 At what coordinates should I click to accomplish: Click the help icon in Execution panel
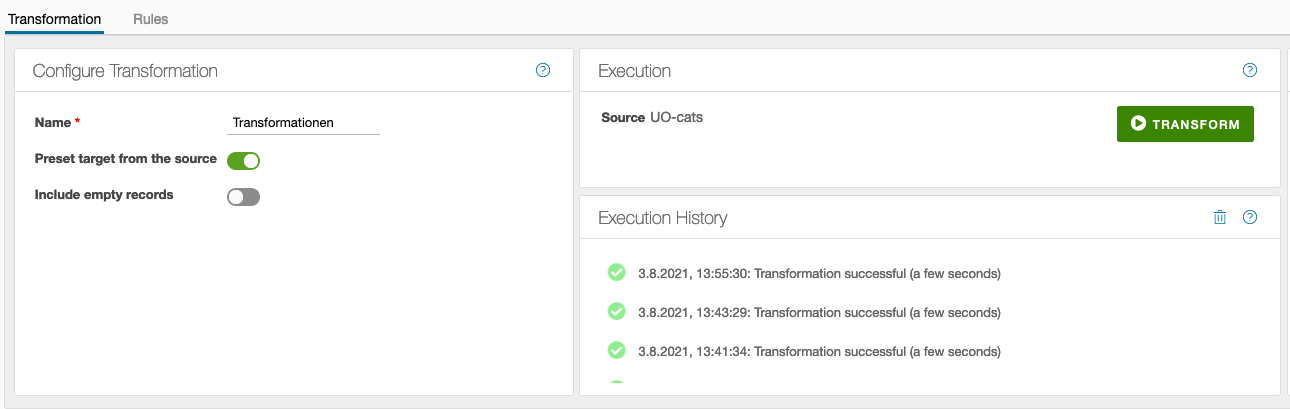pyautogui.click(x=1249, y=70)
